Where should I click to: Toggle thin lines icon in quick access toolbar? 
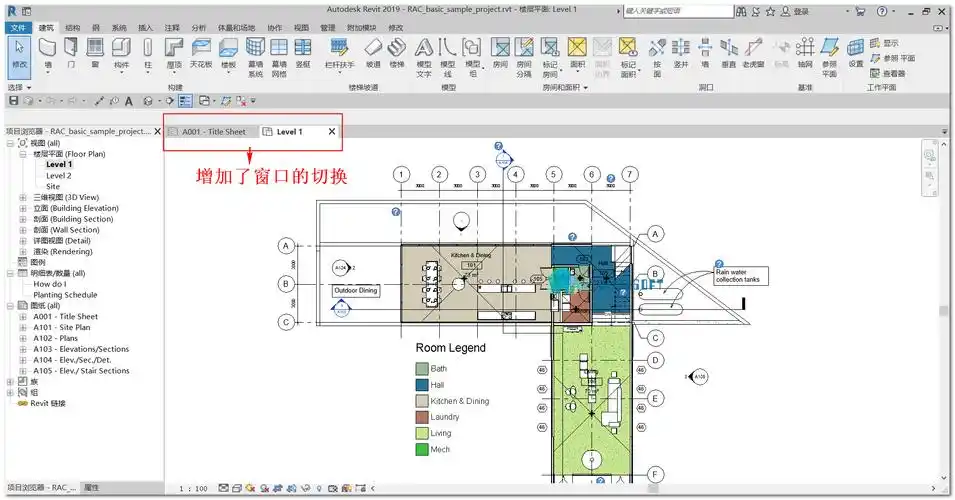(x=185, y=101)
